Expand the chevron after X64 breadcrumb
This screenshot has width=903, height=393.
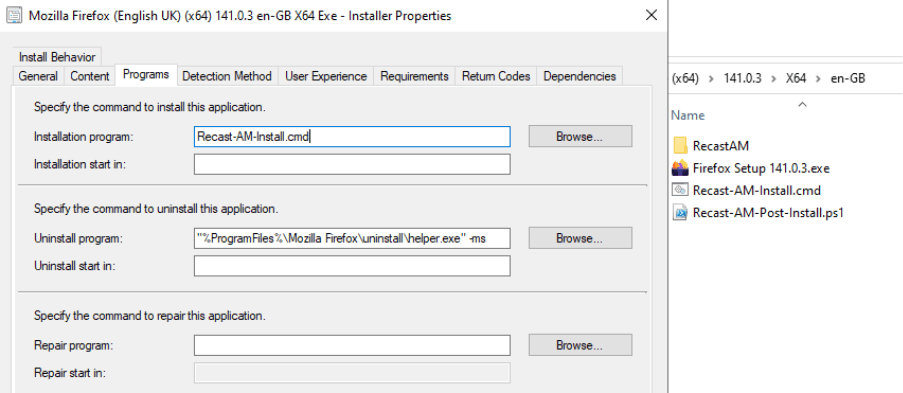818,78
